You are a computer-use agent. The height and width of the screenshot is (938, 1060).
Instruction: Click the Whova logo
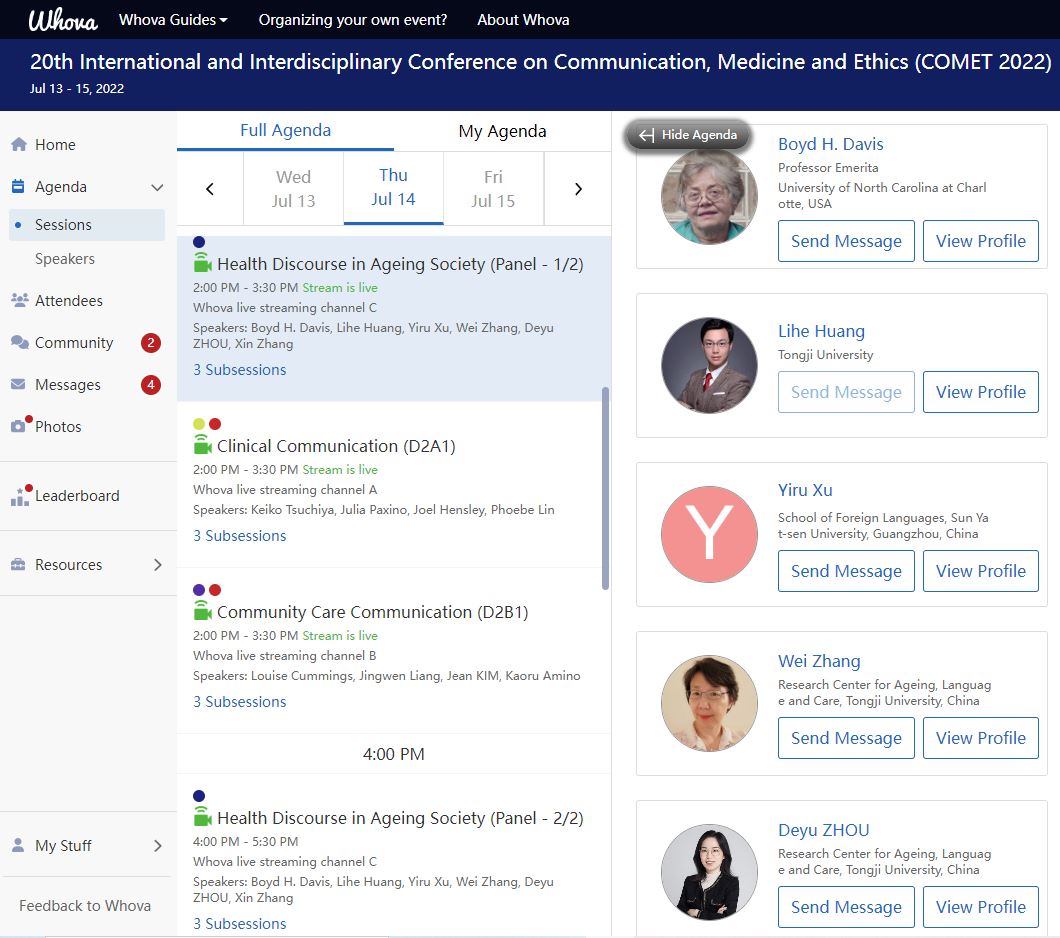pos(62,20)
